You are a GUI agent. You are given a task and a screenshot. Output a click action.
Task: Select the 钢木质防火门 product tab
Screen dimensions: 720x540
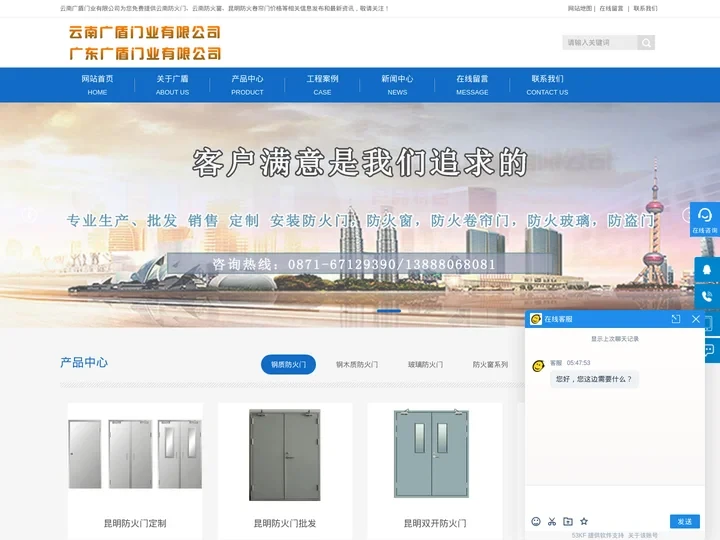click(x=357, y=365)
